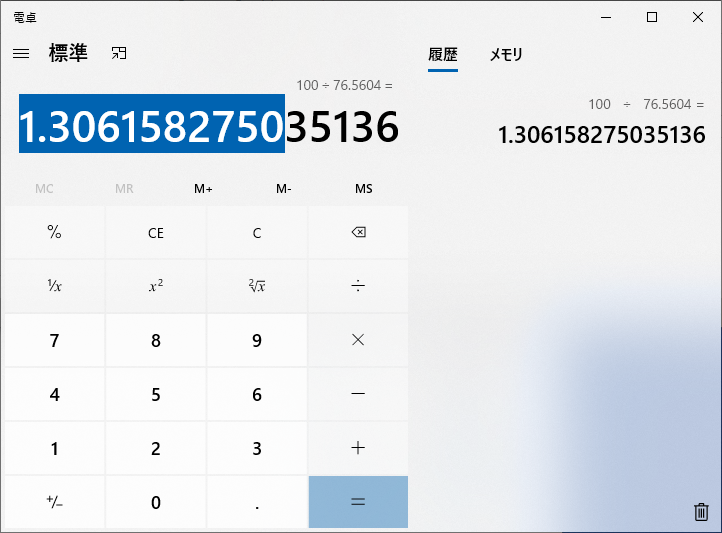Click the 標準 mode title
This screenshot has width=722, height=533.
coord(68,53)
